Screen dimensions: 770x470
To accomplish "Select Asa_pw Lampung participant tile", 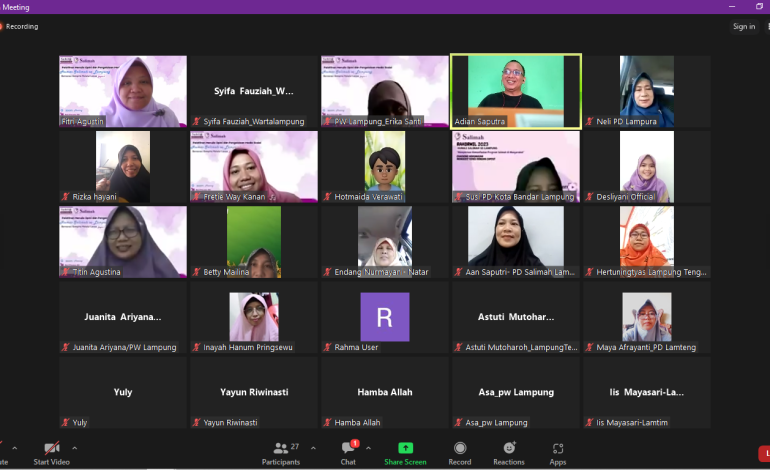I will pyautogui.click(x=516, y=392).
